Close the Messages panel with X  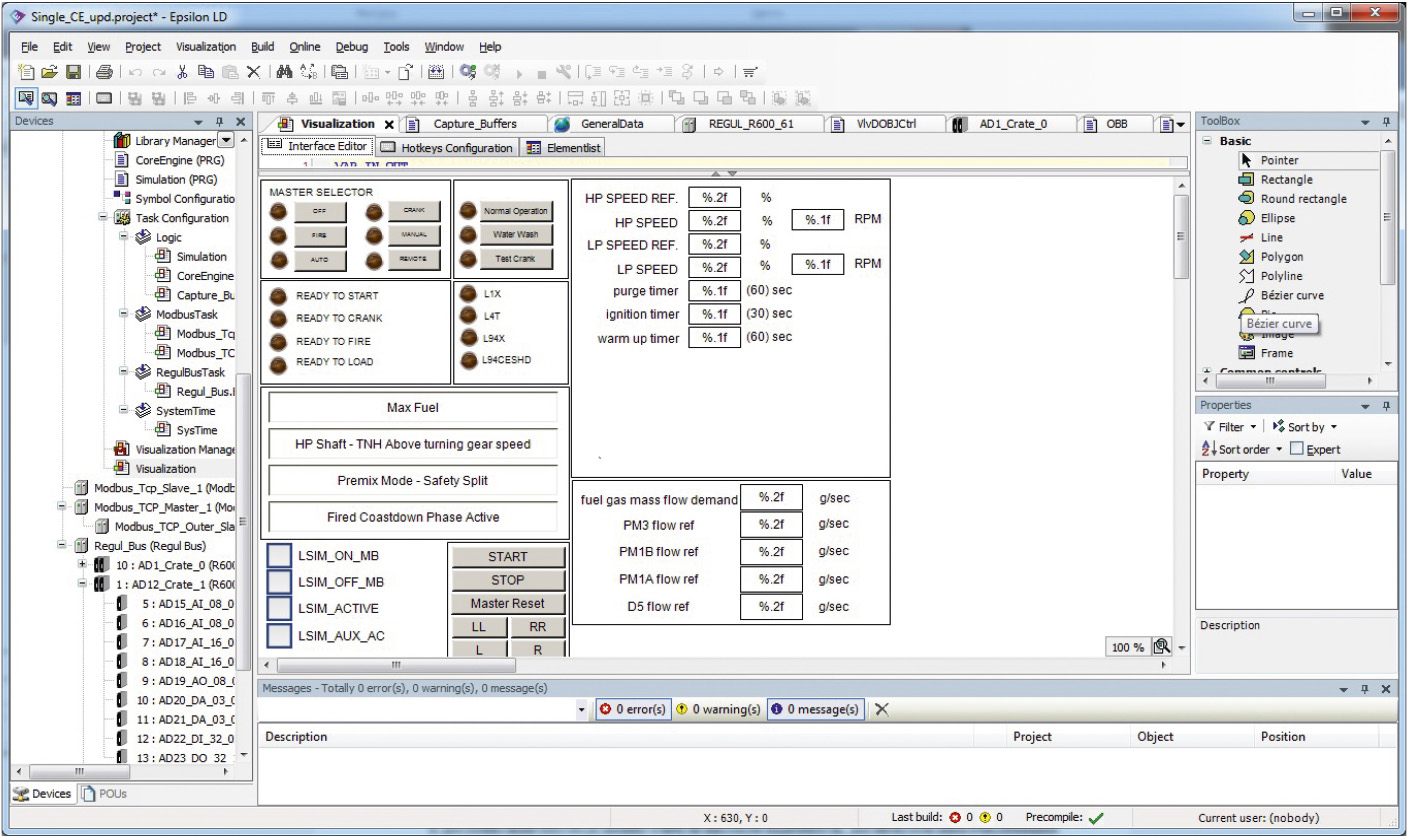point(1385,689)
